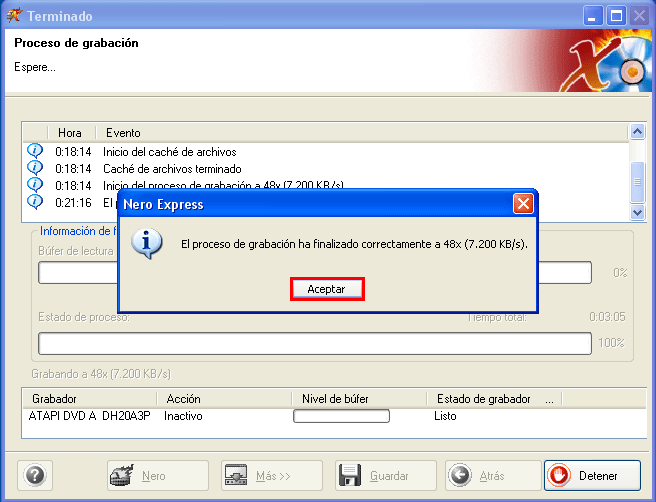Click the 'Nivel de búfer' column header
The height and width of the screenshot is (502, 656).
pos(359,399)
